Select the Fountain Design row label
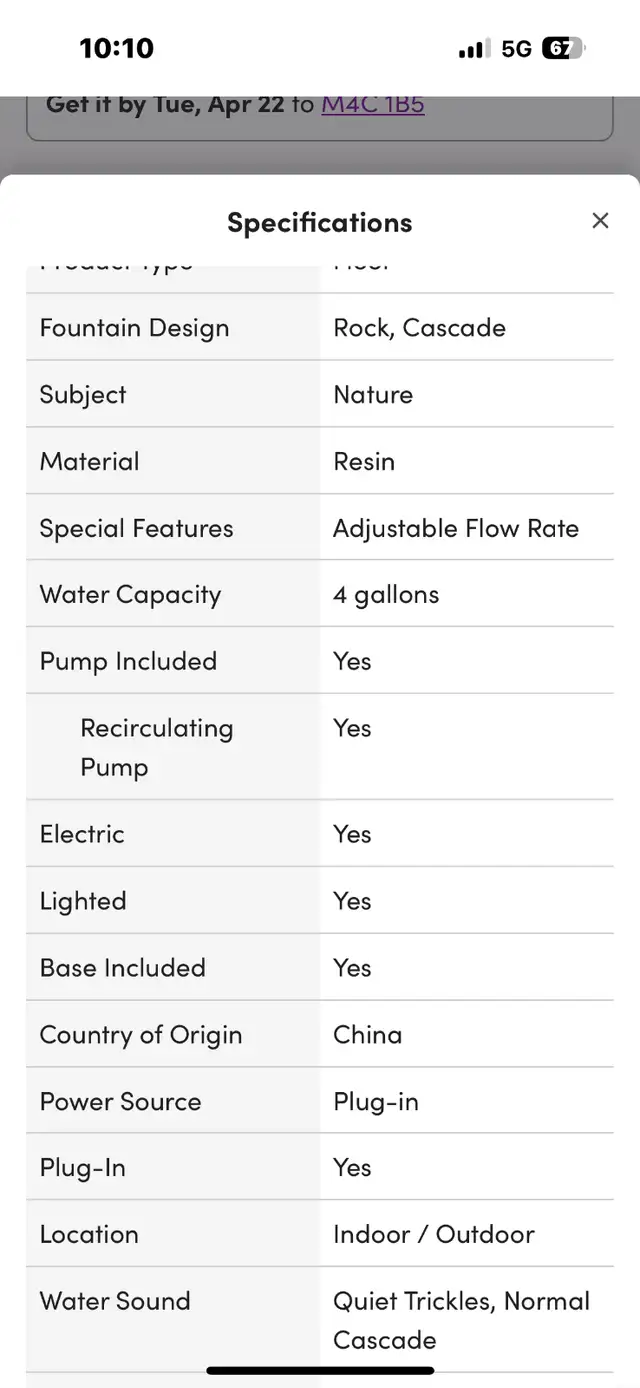Image resolution: width=640 pixels, height=1388 pixels. tap(134, 328)
